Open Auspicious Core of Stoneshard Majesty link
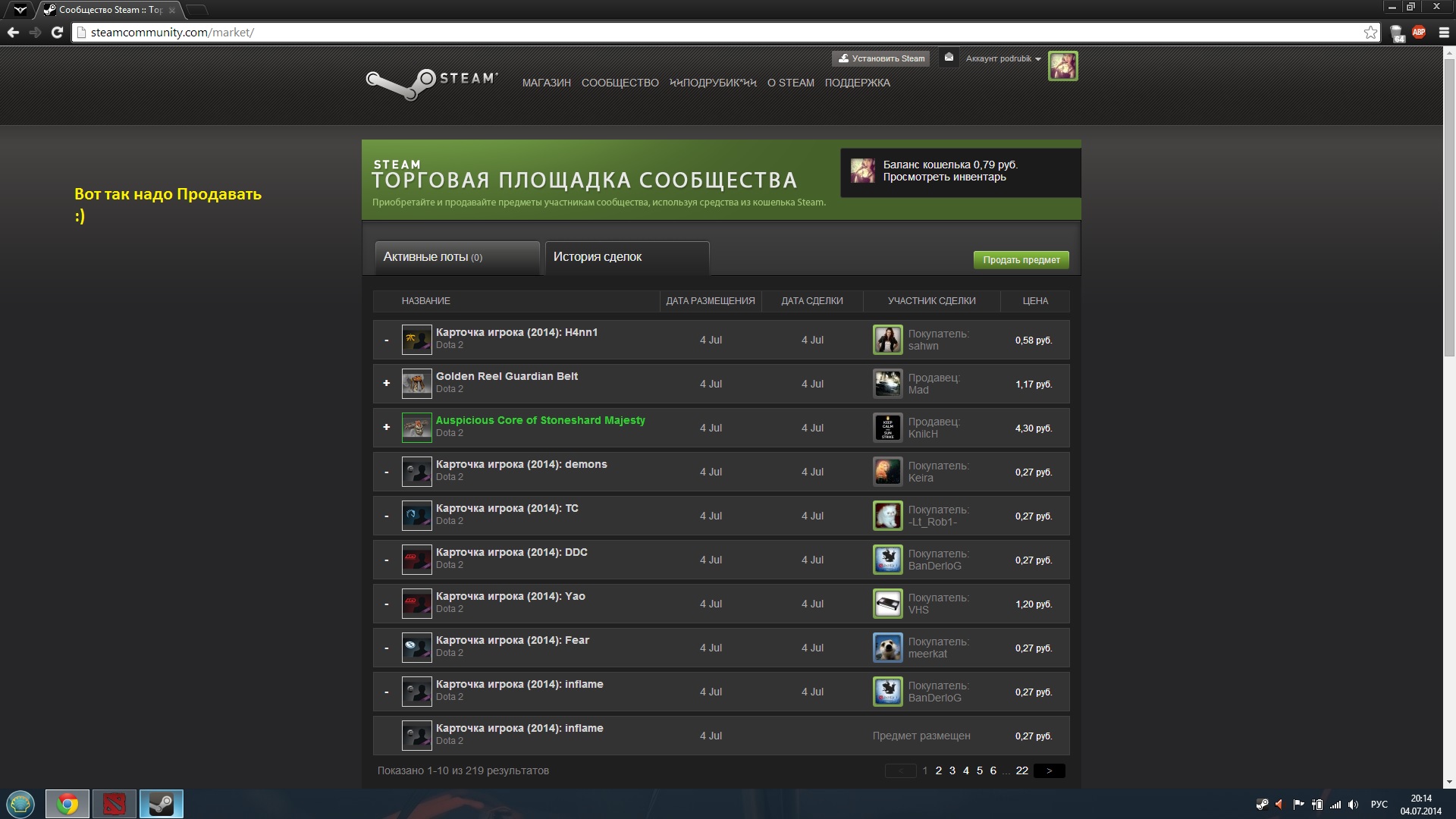 pos(540,420)
